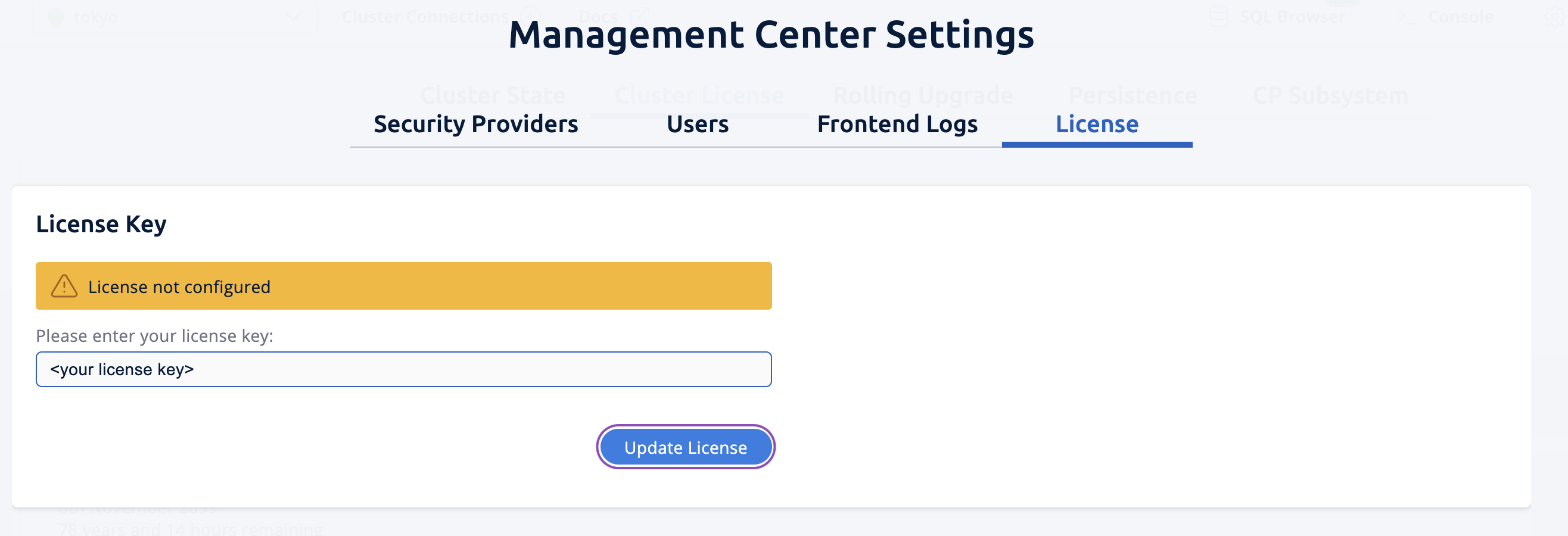The height and width of the screenshot is (536, 1568).
Task: Click the settings gear icon
Action: click(1555, 17)
